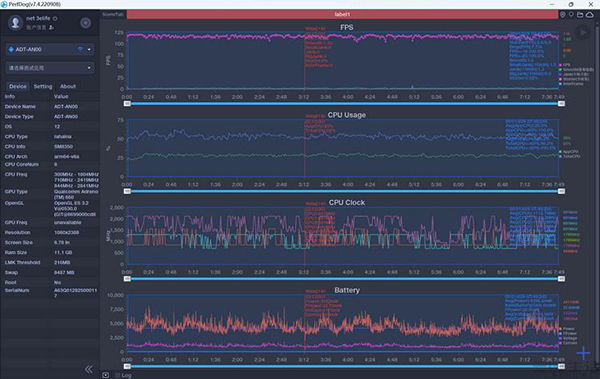Click the SerialNum row label
This screenshot has width=600, height=379.
click(17, 290)
